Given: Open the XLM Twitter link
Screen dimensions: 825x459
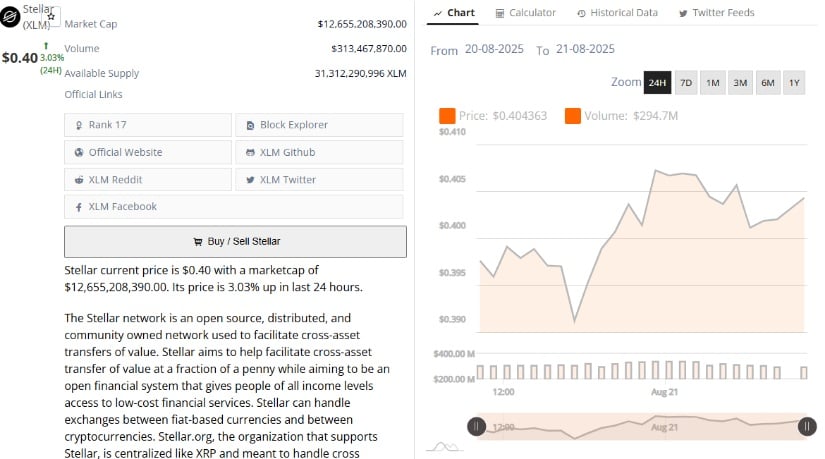Looking at the screenshot, I should 319,179.
